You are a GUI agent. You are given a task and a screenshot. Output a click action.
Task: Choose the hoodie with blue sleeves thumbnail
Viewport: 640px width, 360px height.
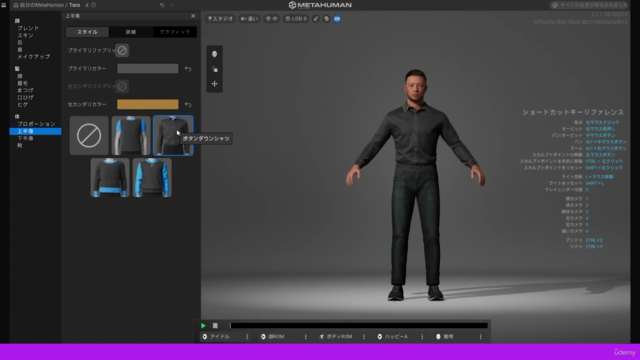[152, 178]
